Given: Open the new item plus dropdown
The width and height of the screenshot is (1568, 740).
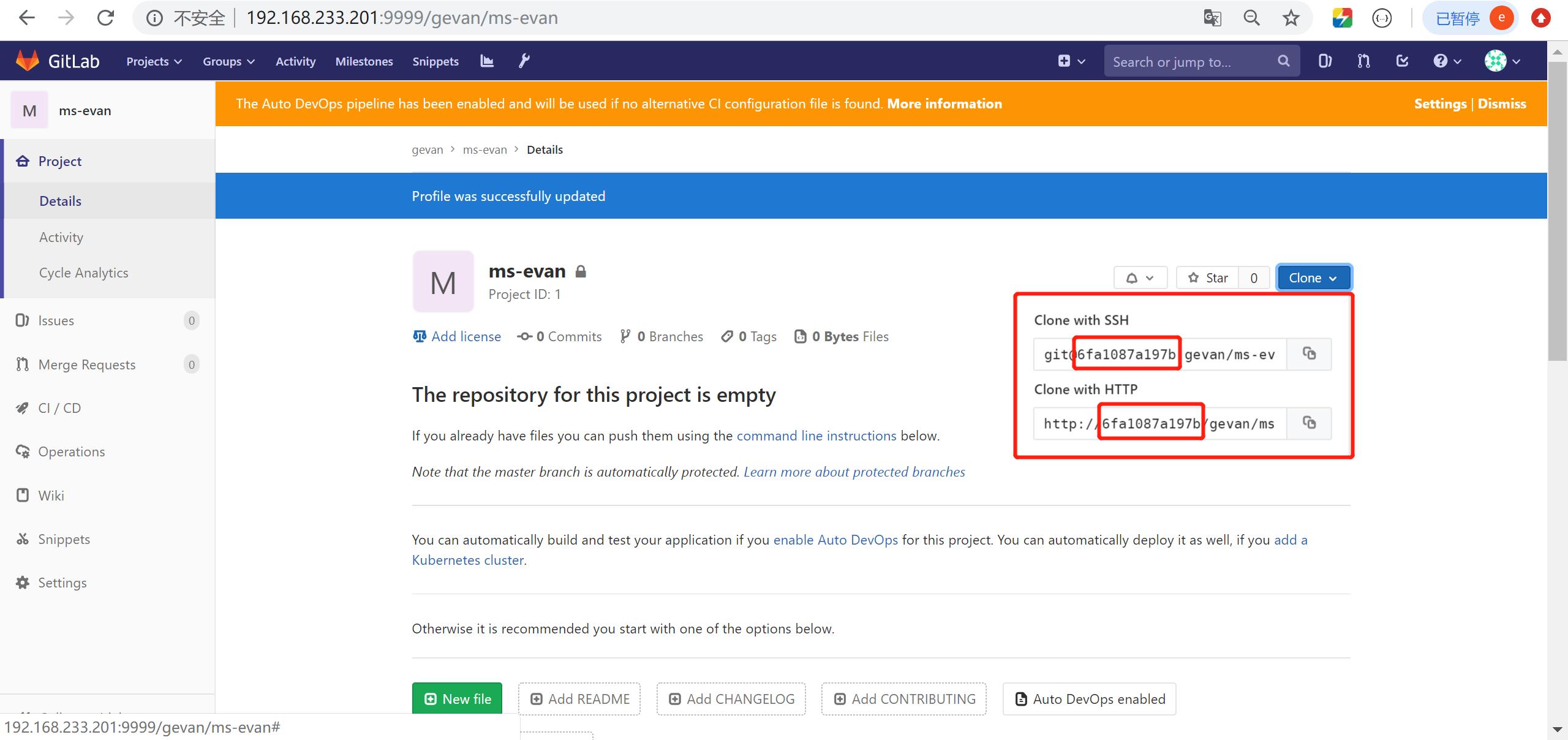Looking at the screenshot, I should point(1071,61).
